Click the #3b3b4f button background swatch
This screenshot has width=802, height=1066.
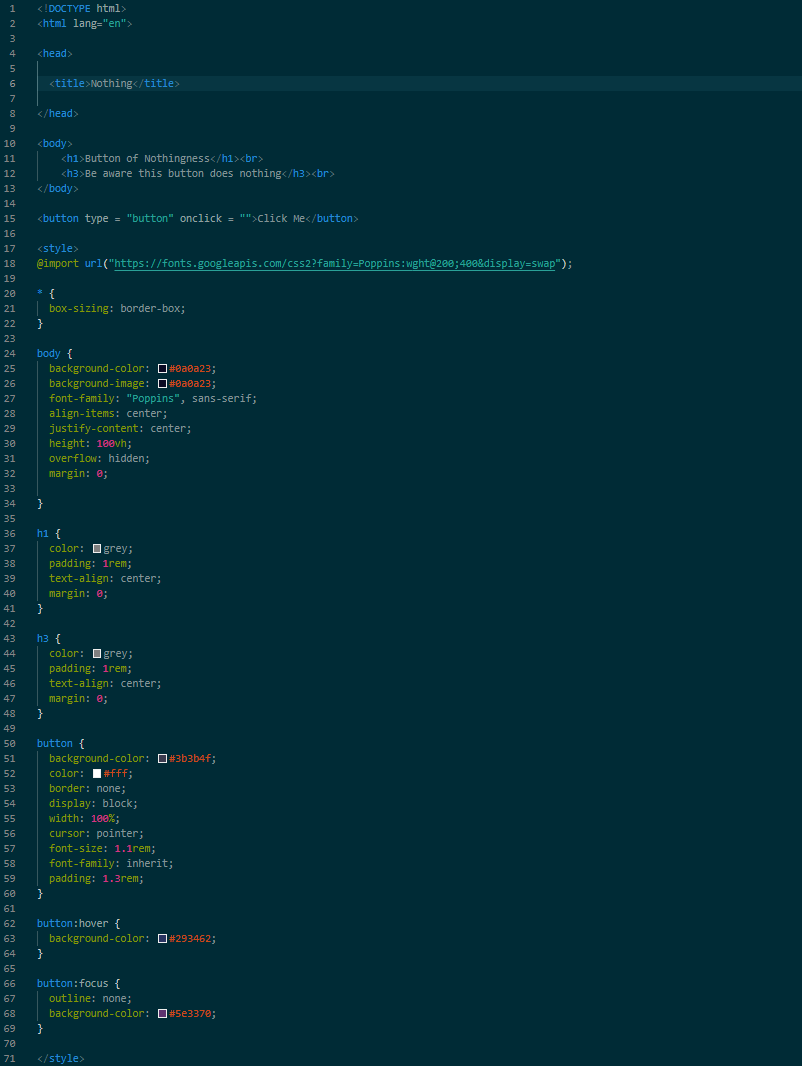coord(164,758)
